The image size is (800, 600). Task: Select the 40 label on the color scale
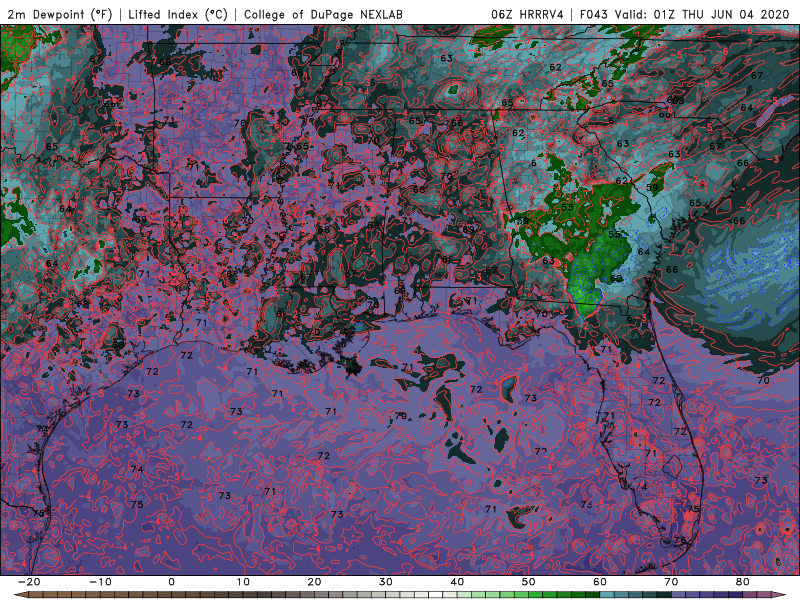(x=457, y=582)
